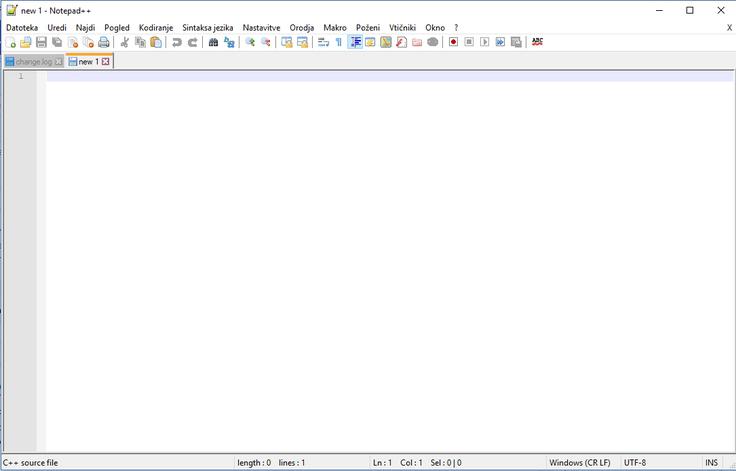
Task: Open the Uredi menu
Action: [57, 28]
